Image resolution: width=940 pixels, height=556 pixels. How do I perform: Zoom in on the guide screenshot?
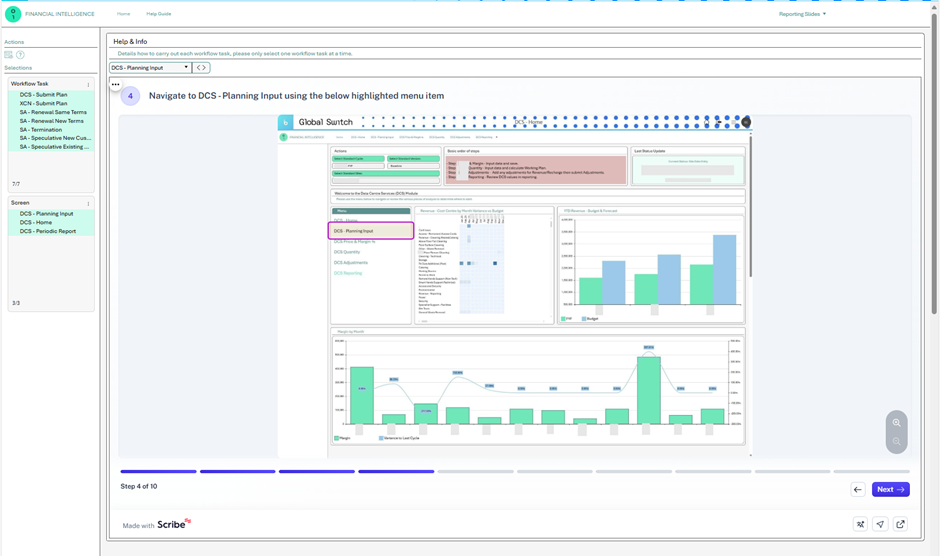pyautogui.click(x=896, y=423)
